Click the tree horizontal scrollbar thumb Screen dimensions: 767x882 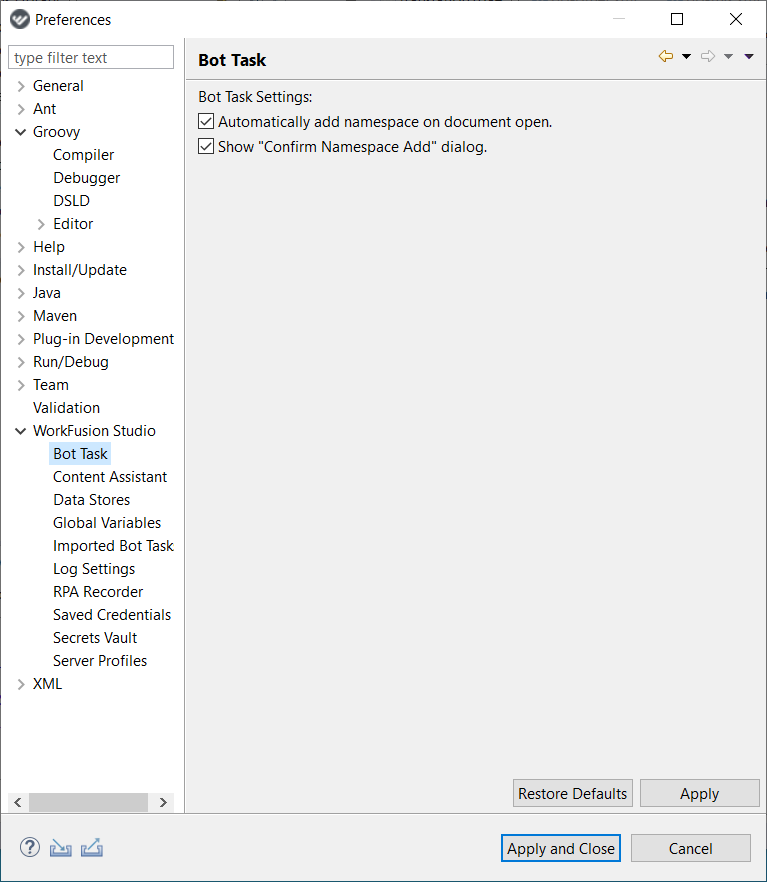[x=88, y=803]
